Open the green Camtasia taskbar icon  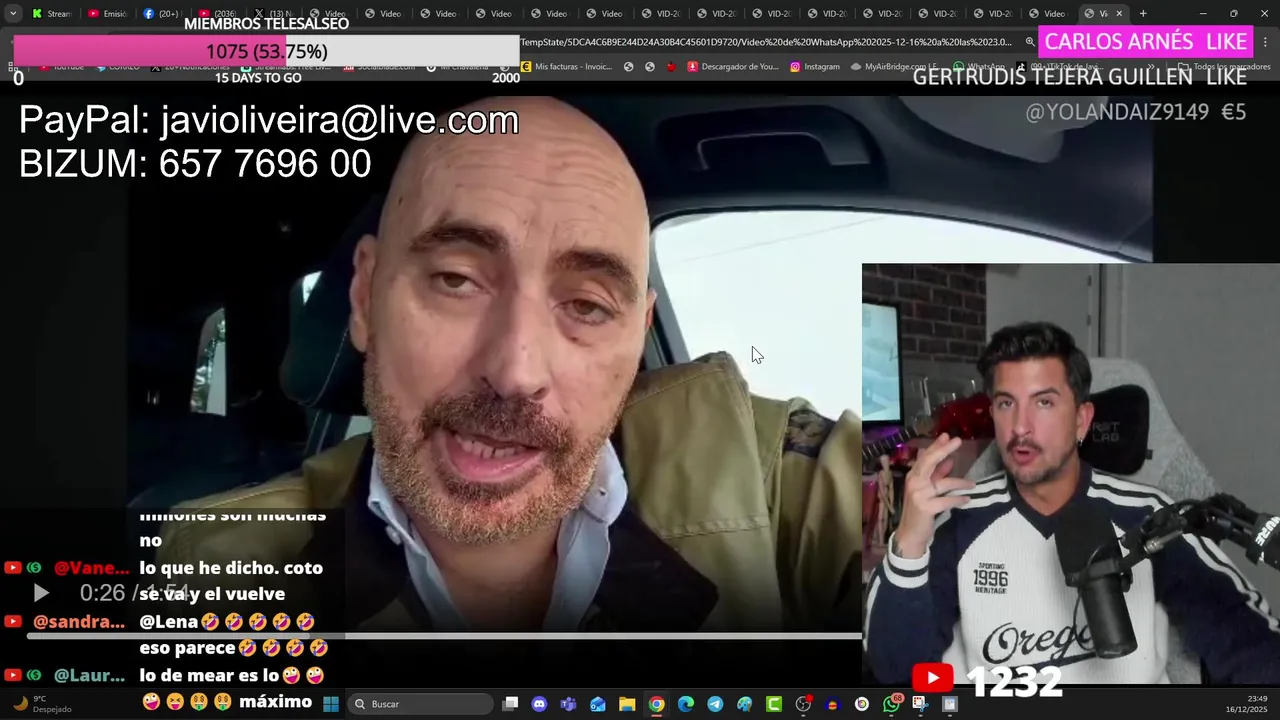(x=774, y=704)
